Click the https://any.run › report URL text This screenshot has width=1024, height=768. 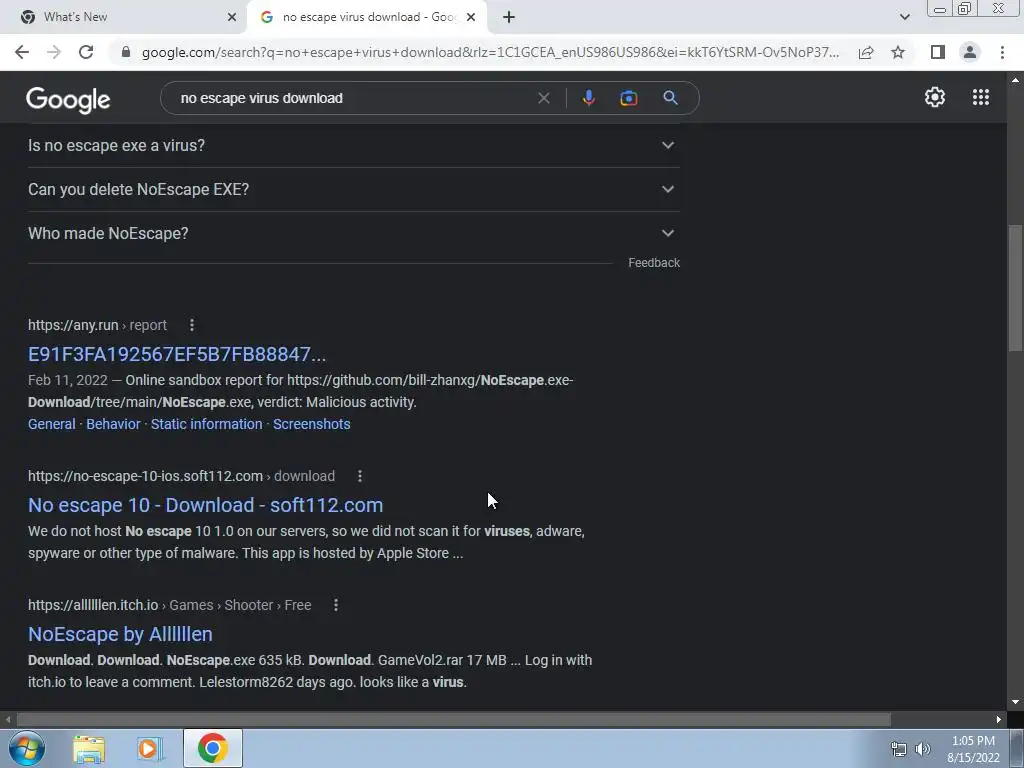97,325
